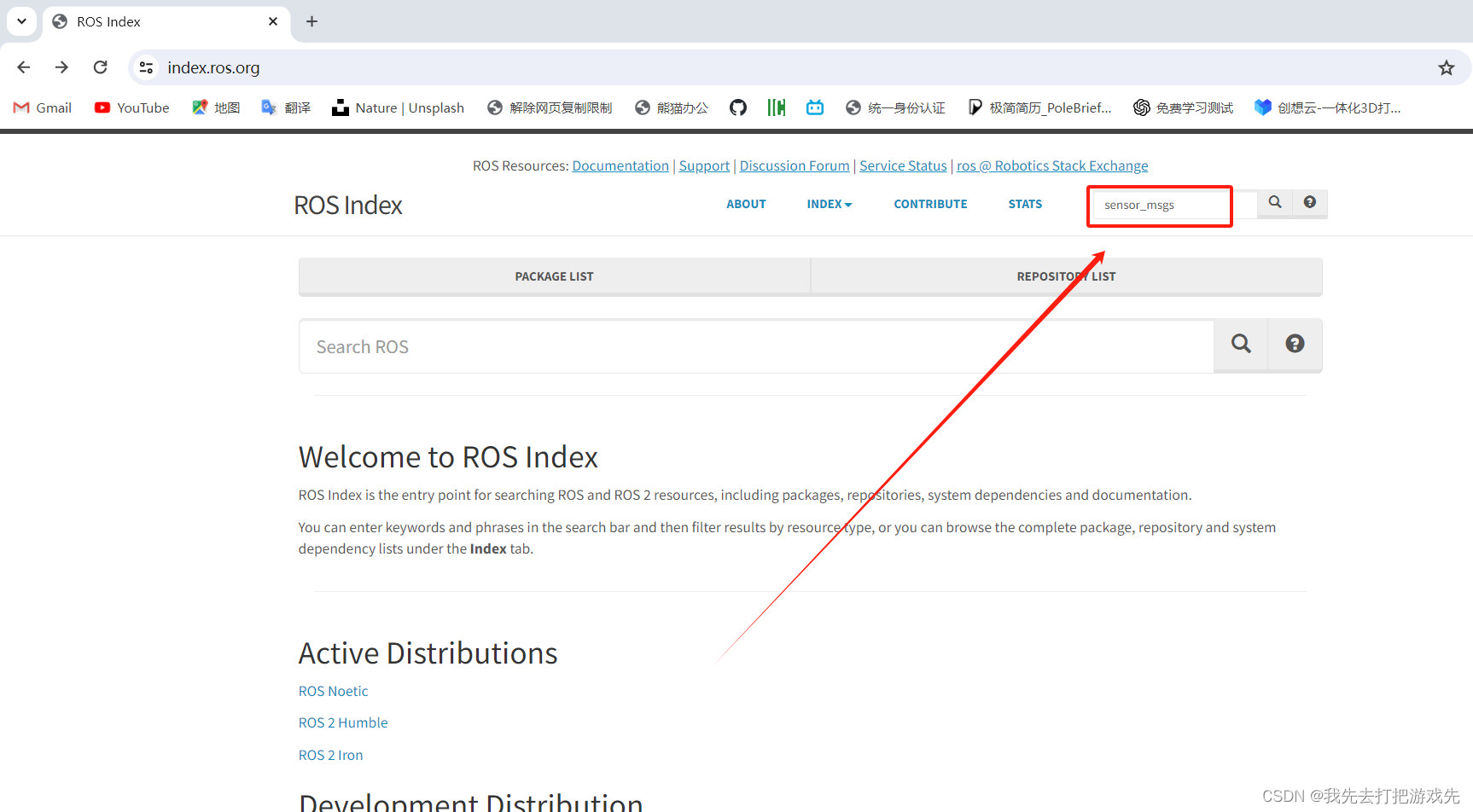
Task: Open the blue Bilibili TV bookmark icon
Action: point(815,107)
